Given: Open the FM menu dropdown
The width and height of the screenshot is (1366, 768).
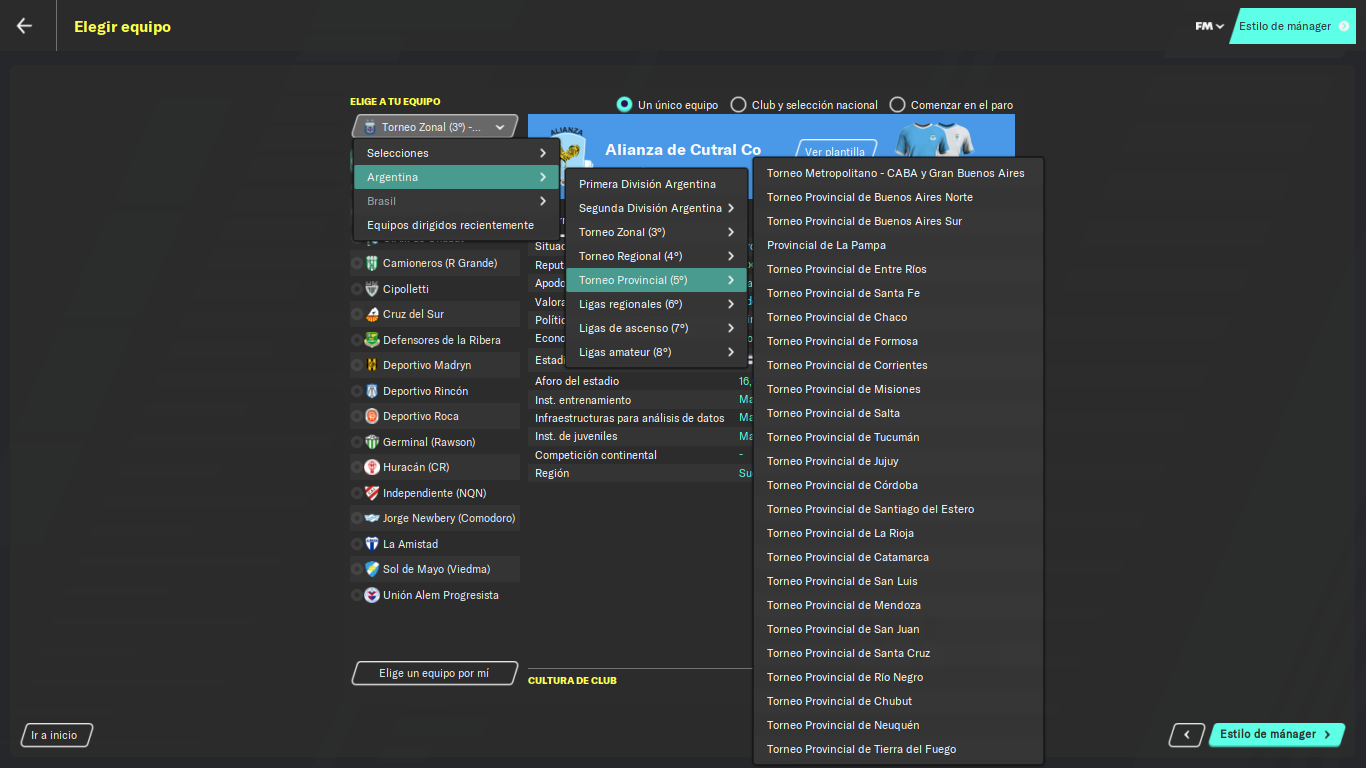Looking at the screenshot, I should pos(1209,26).
